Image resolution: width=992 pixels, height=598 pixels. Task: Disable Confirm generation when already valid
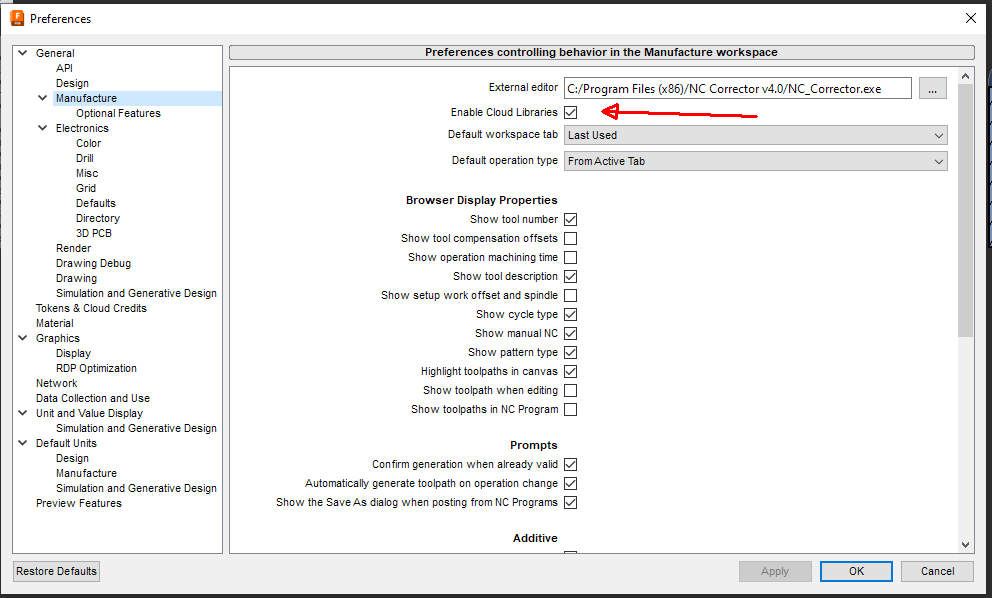pos(570,464)
